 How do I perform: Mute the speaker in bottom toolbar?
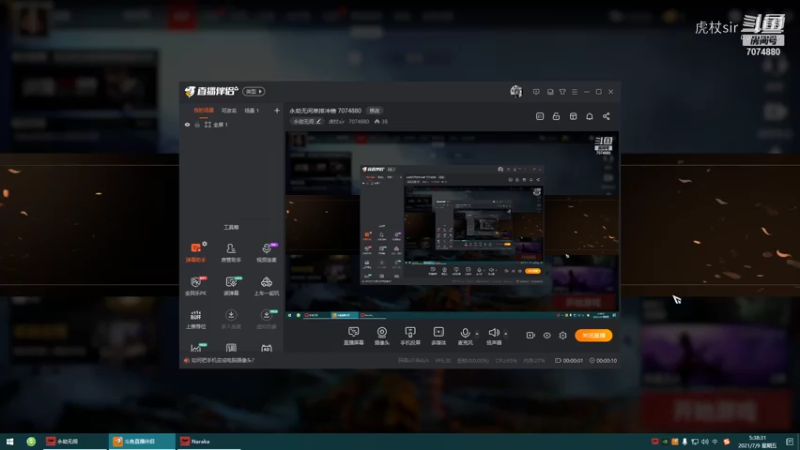pyautogui.click(x=493, y=336)
